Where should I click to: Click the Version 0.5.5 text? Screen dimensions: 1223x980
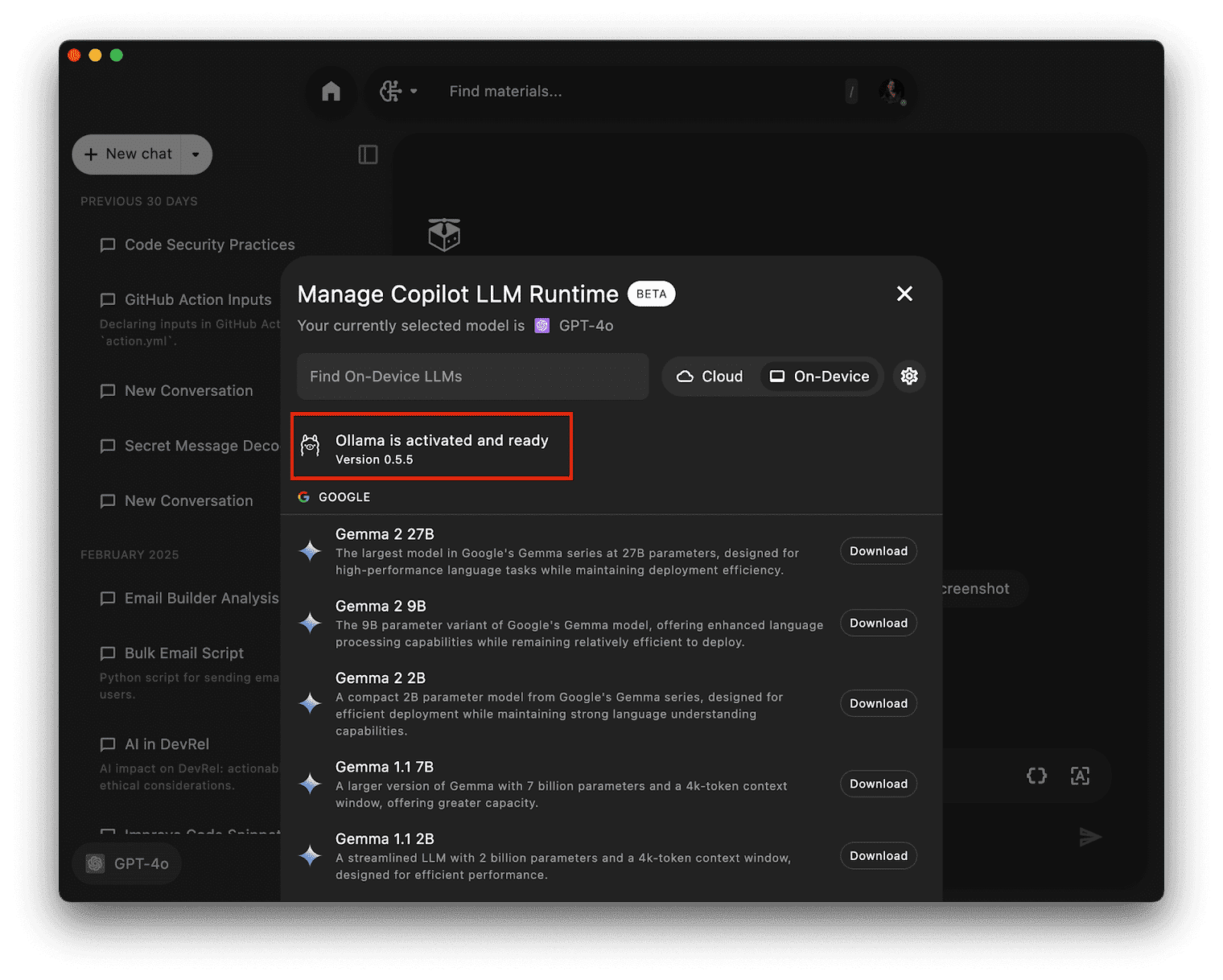(374, 459)
